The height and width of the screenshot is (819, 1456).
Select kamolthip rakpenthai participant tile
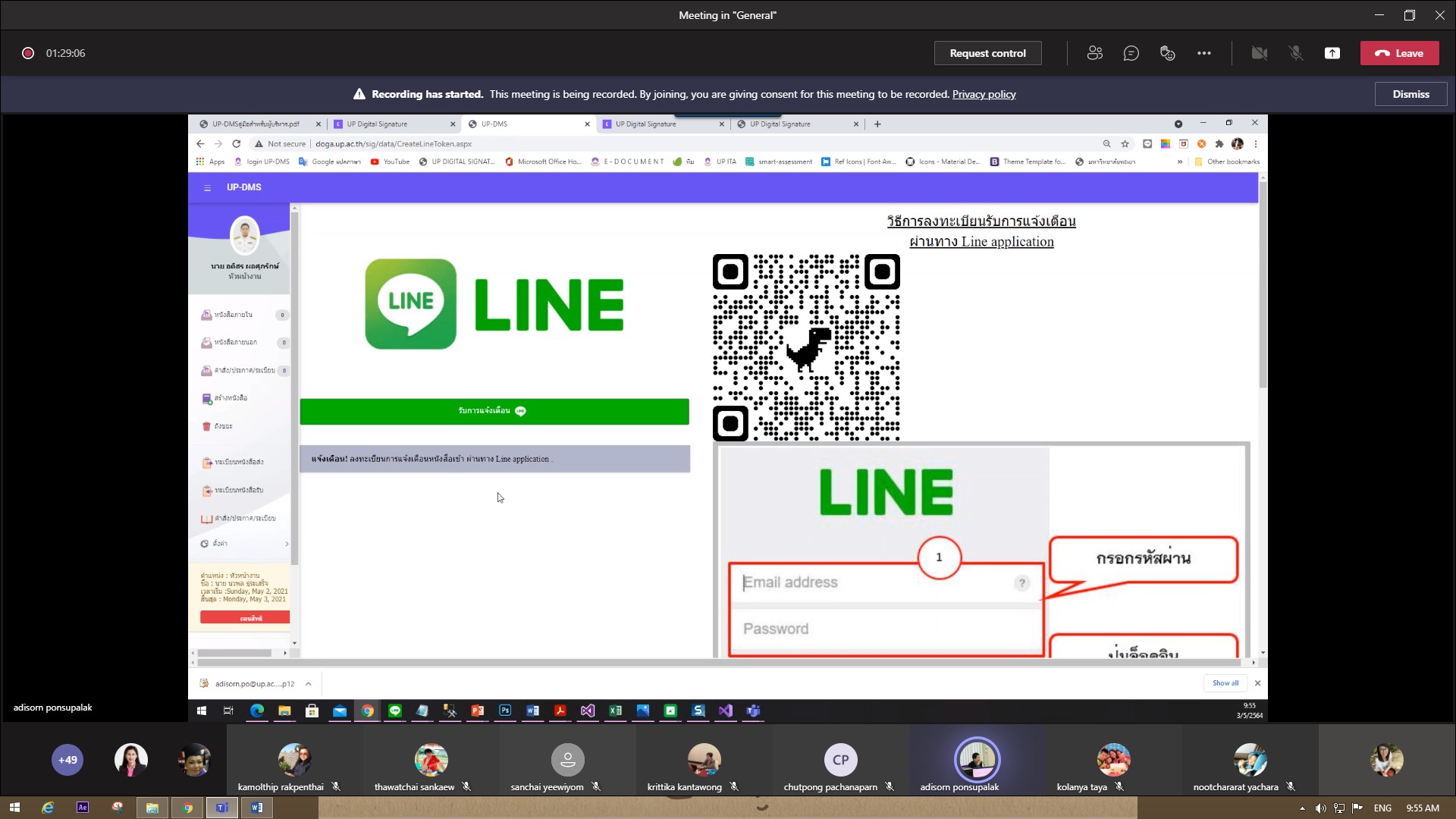point(294,760)
